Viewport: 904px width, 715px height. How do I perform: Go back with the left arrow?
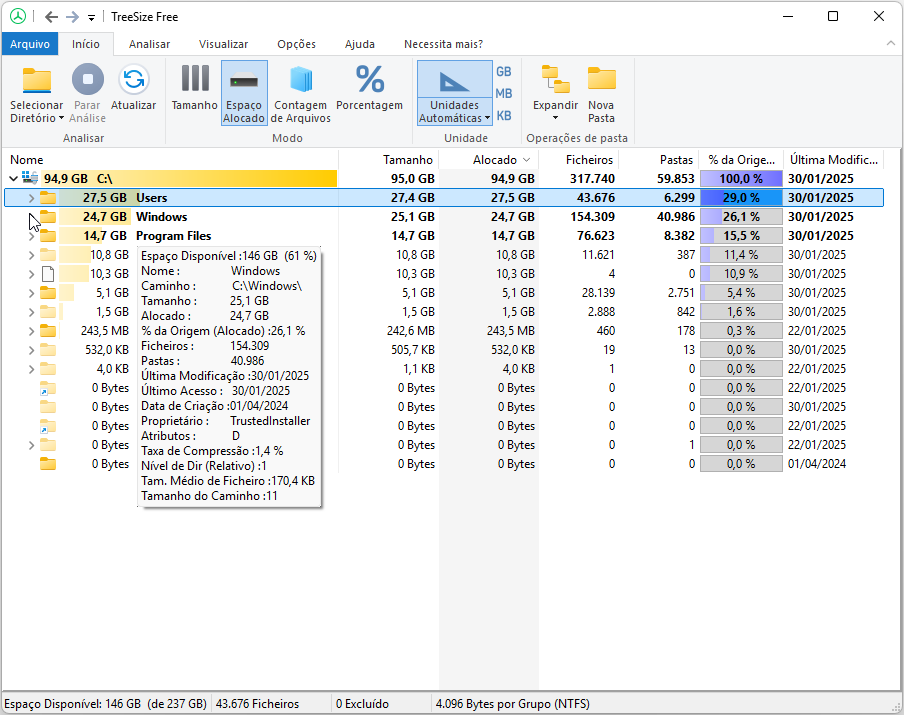(x=51, y=17)
